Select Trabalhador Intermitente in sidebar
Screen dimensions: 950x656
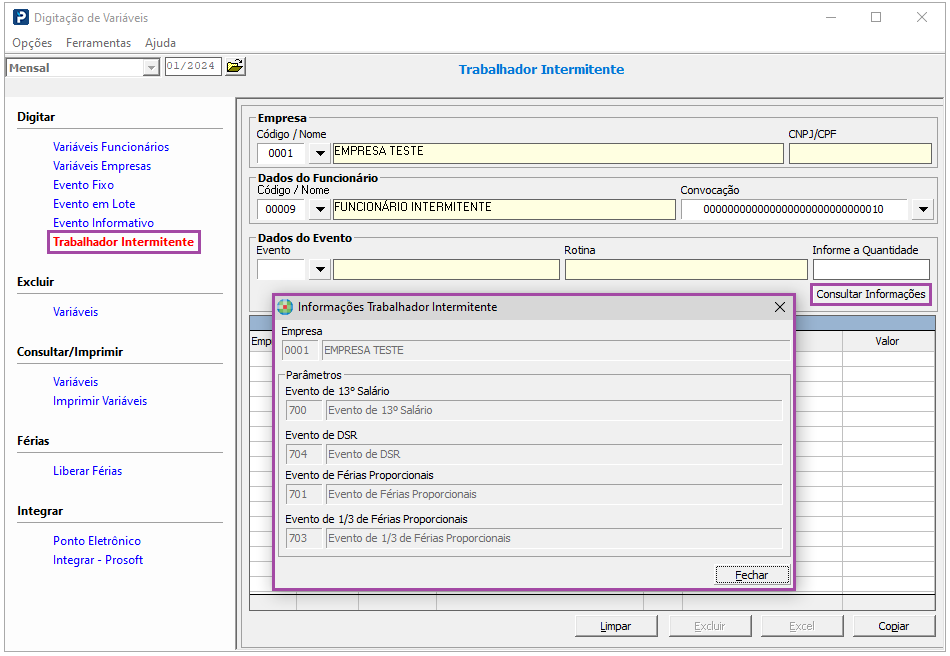tap(124, 242)
